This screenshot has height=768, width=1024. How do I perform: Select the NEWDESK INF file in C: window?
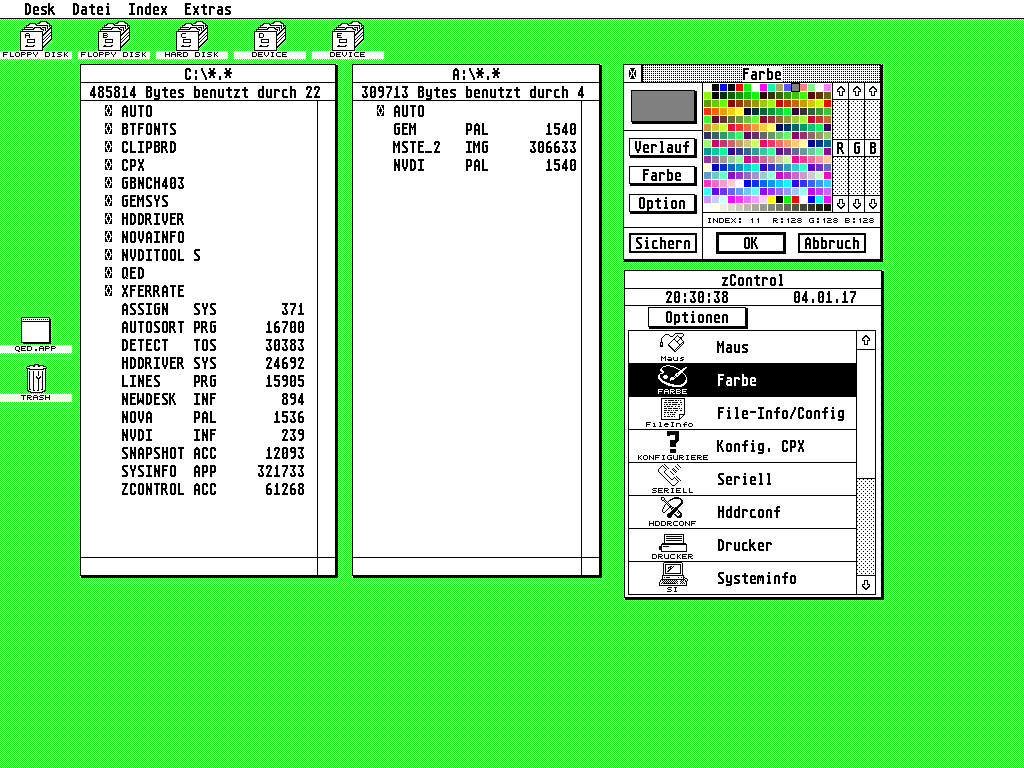213,399
